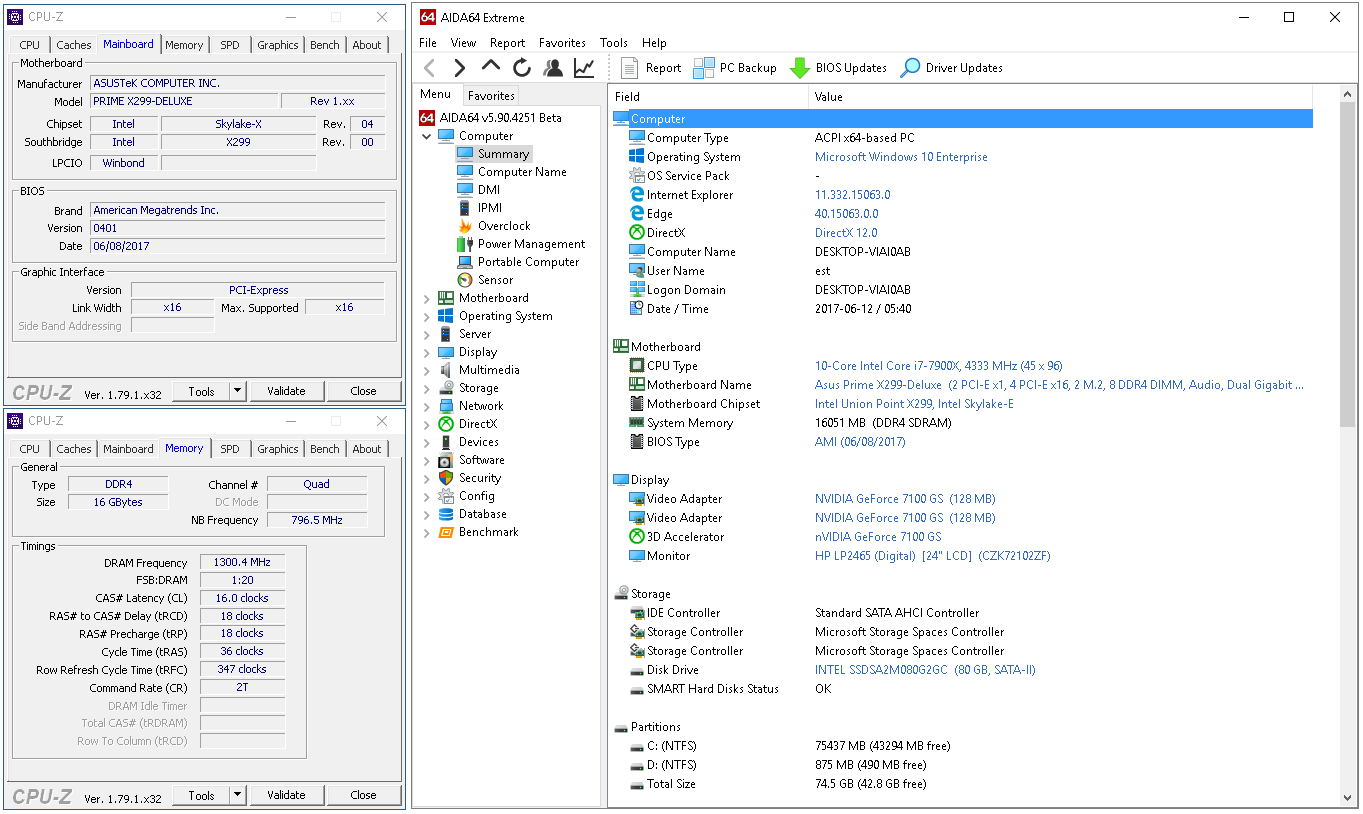Expand the Server tree node
The height and width of the screenshot is (814, 1363).
(x=427, y=334)
